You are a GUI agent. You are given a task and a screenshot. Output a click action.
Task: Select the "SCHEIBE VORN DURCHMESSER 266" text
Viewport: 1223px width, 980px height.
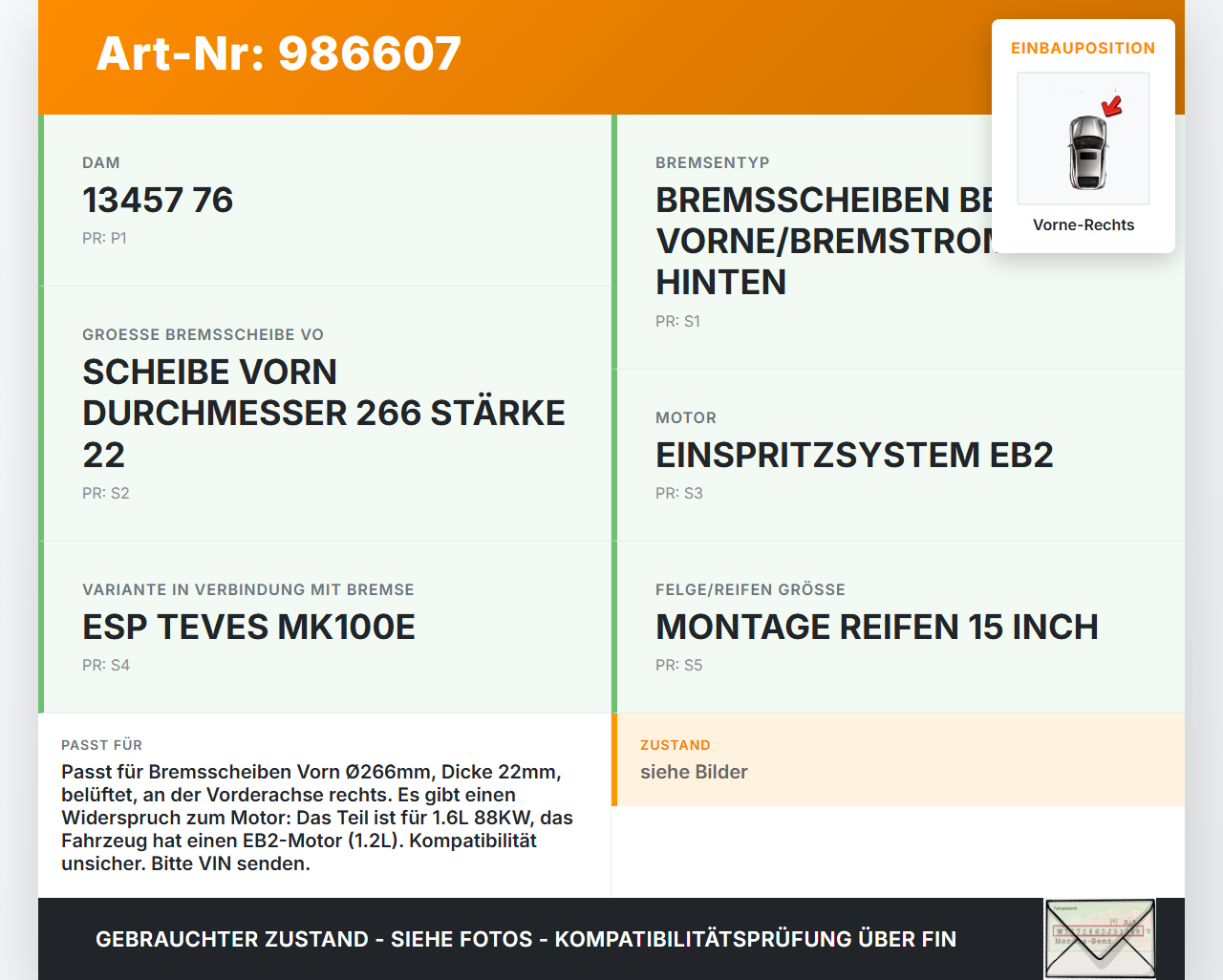pyautogui.click(x=324, y=413)
